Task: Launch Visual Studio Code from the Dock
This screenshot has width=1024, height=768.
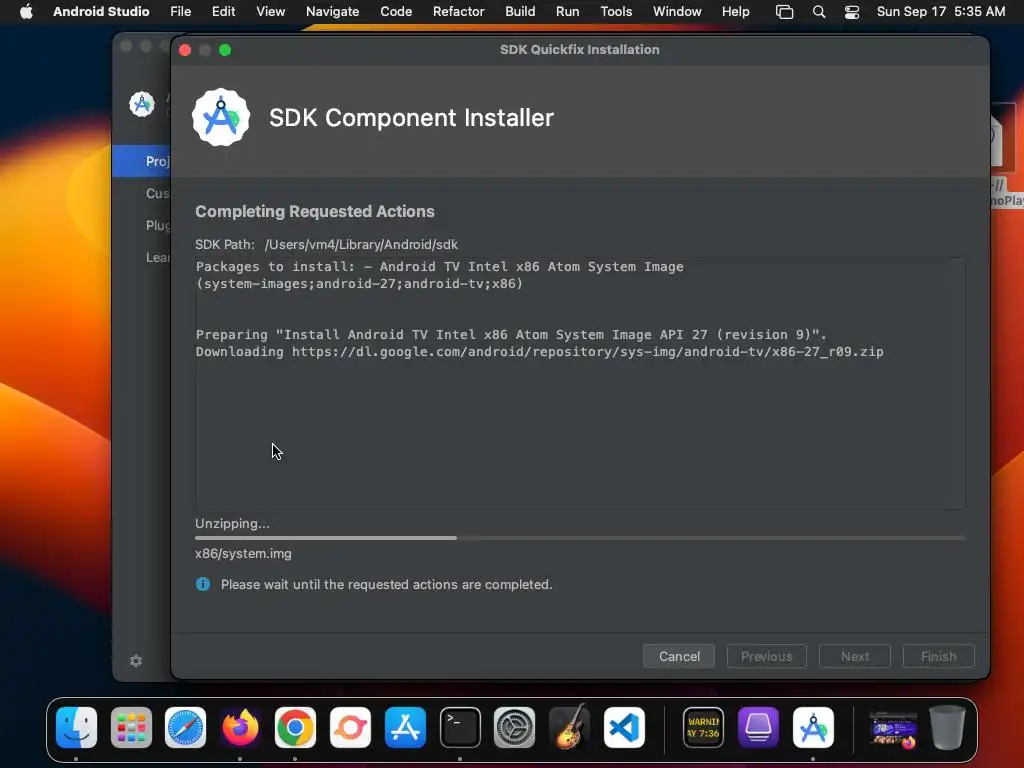Action: 624,728
